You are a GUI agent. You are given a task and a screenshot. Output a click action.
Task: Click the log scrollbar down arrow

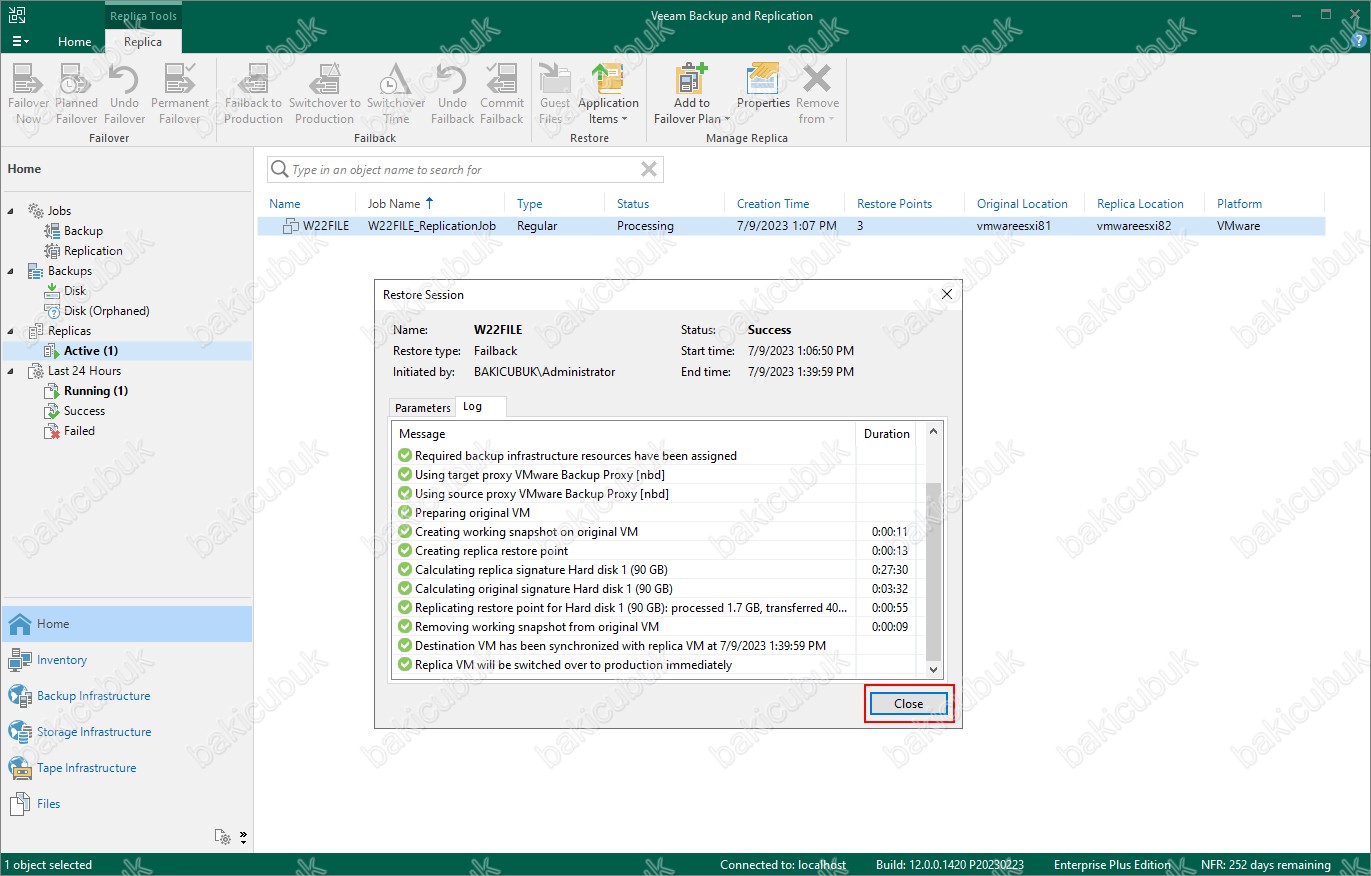point(934,670)
